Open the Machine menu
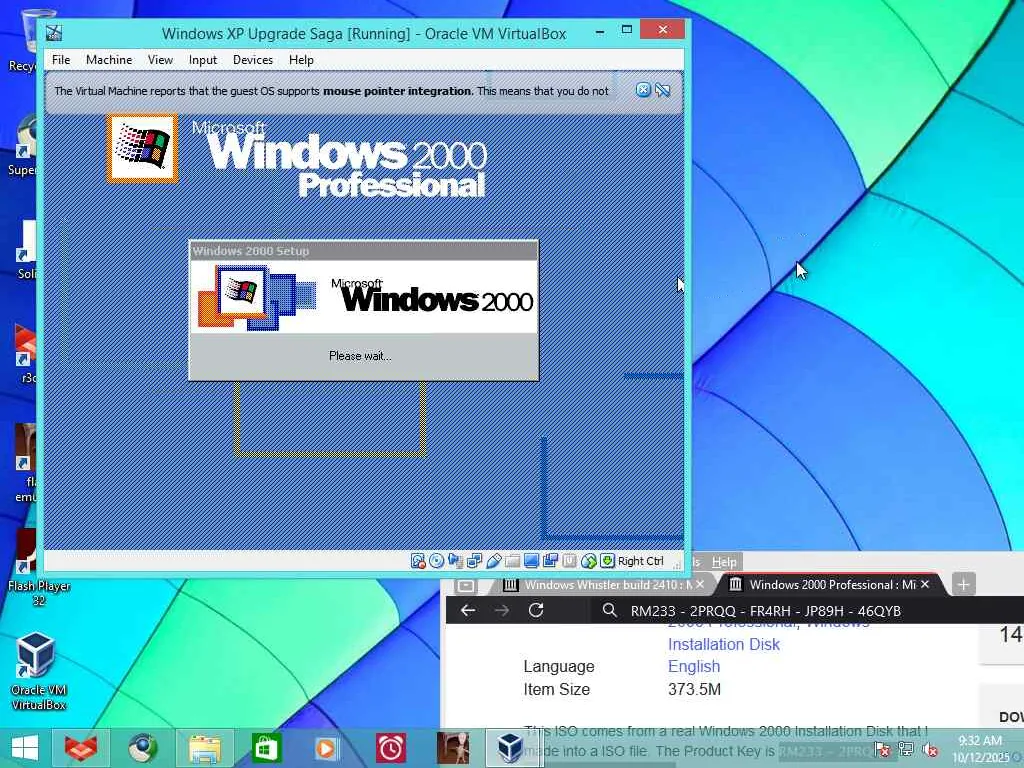 tap(109, 59)
